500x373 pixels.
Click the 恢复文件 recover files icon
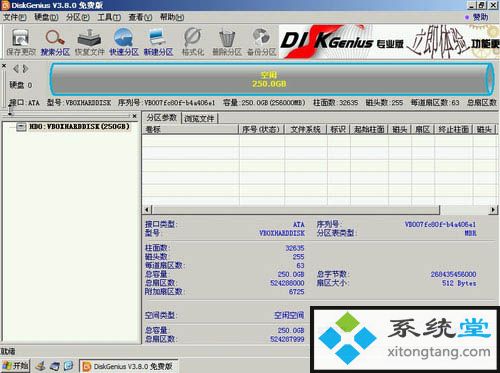pos(89,42)
